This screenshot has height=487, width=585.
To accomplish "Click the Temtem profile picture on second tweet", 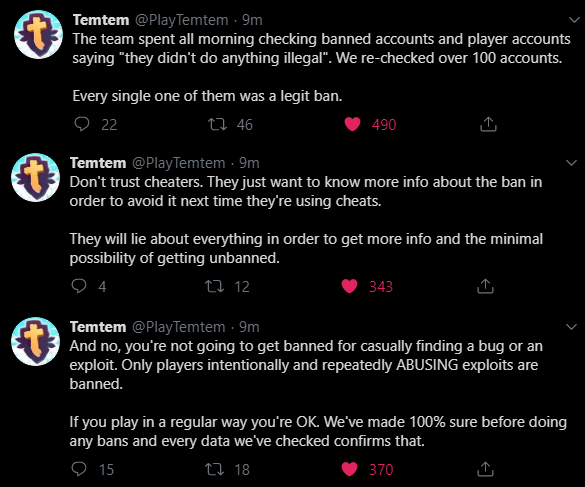I will point(35,177).
